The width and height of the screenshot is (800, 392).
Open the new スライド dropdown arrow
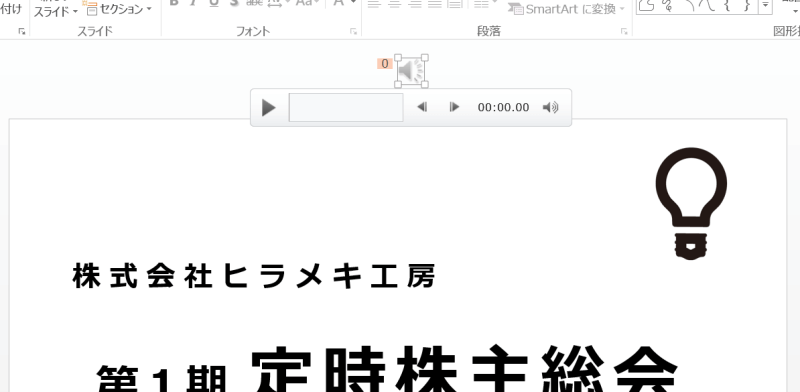coord(75,11)
